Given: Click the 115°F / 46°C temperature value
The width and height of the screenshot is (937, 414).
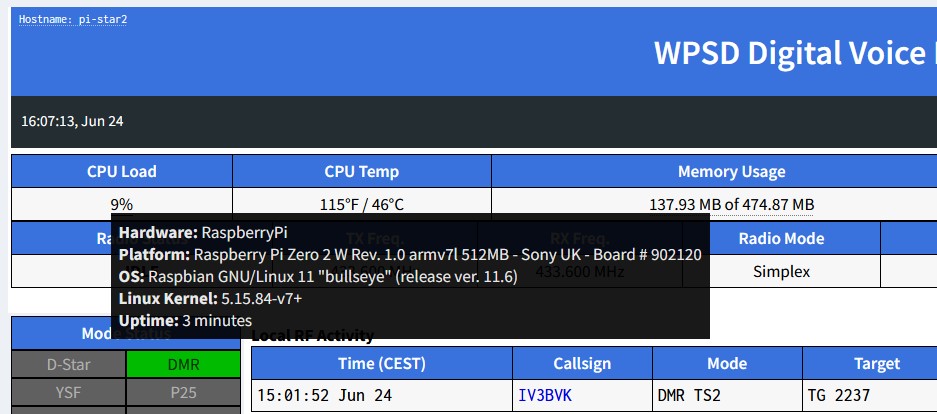Looking at the screenshot, I should click(362, 205).
